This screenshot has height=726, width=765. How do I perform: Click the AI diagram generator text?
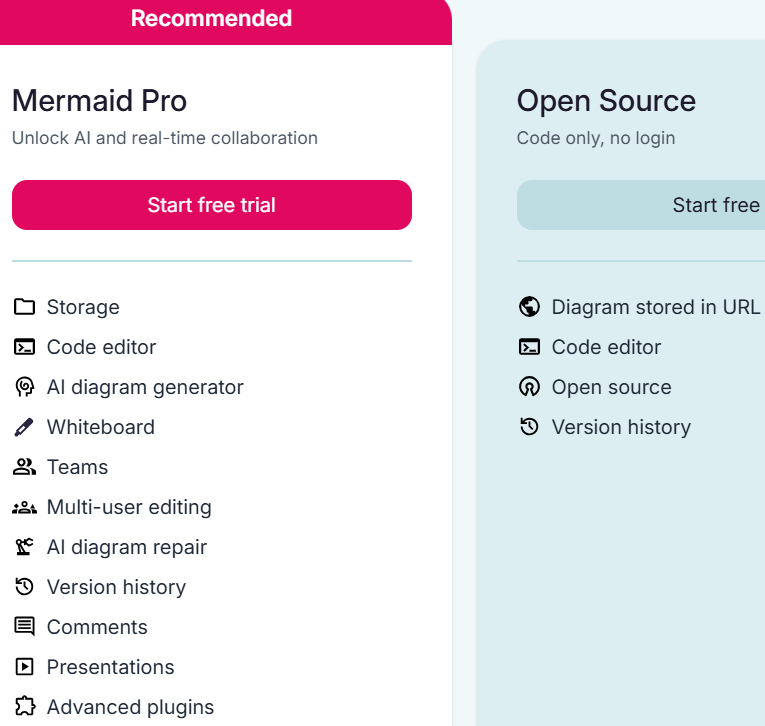145,388
